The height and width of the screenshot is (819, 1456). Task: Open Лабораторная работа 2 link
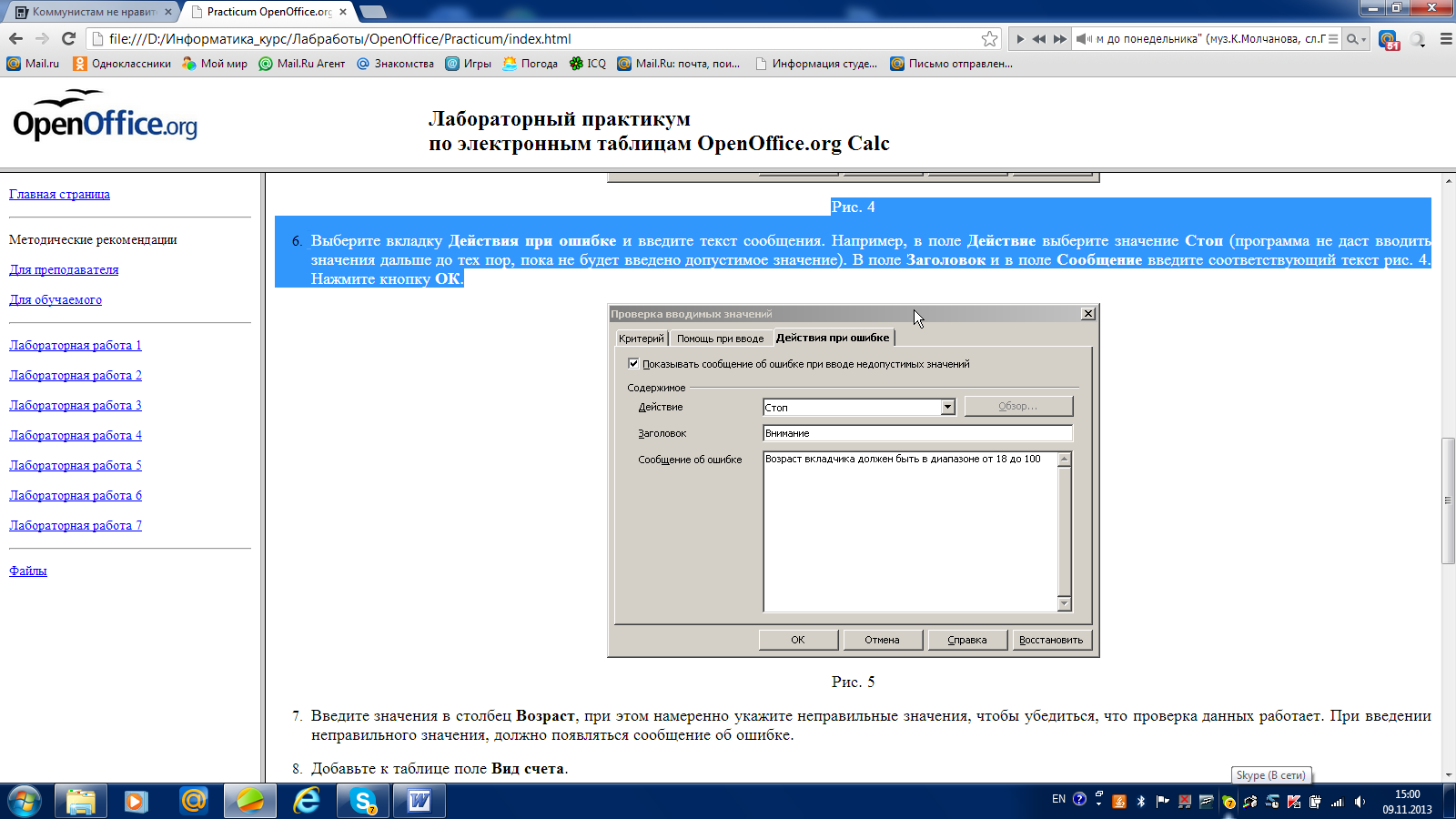tap(76, 375)
